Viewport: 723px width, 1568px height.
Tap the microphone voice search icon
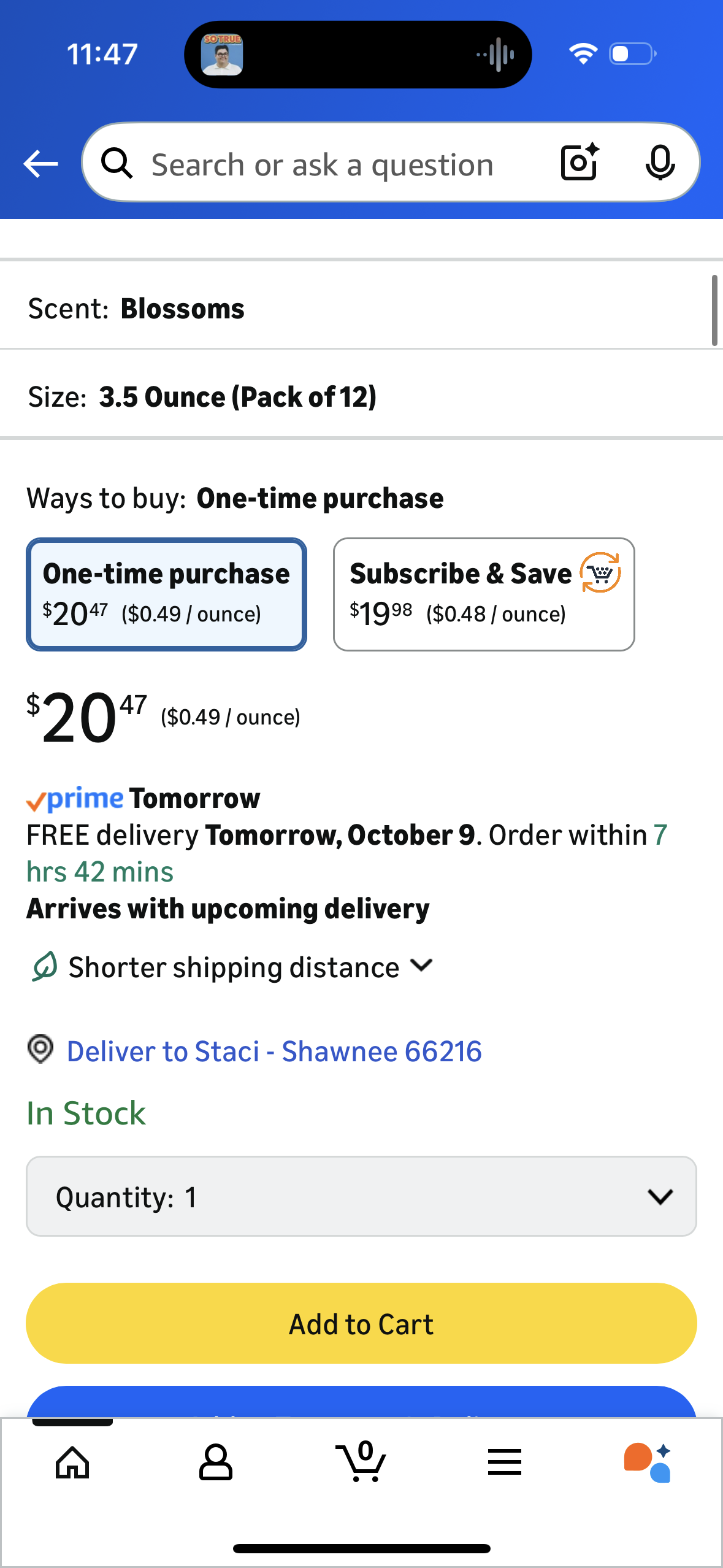coord(660,163)
